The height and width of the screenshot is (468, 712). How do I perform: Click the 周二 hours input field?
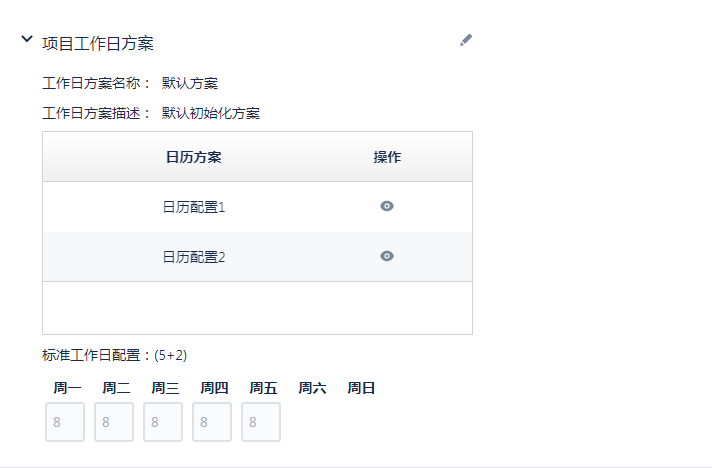pos(114,422)
